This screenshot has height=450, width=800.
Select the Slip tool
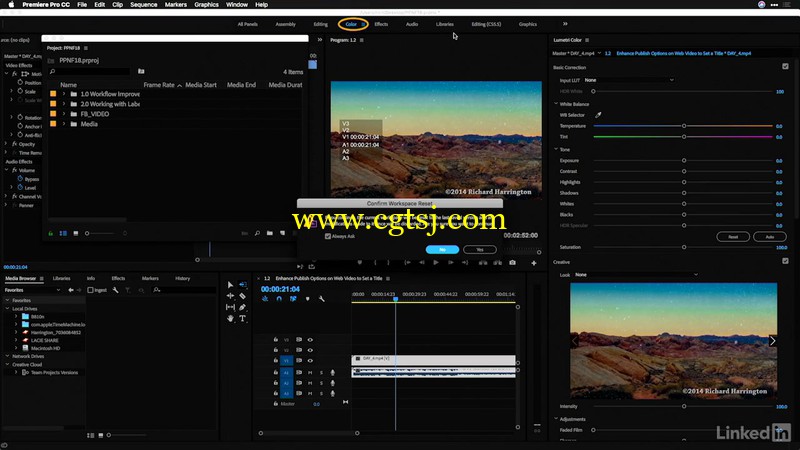pyautogui.click(x=230, y=307)
